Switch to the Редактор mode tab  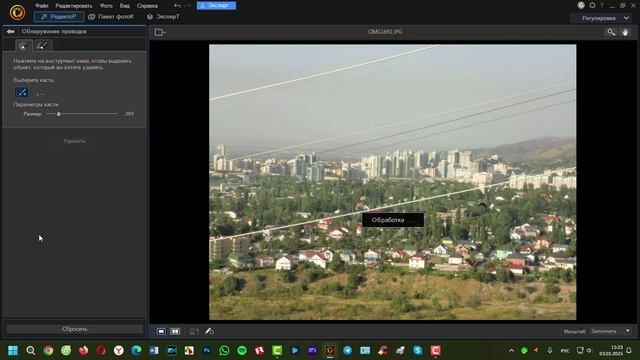[59, 17]
